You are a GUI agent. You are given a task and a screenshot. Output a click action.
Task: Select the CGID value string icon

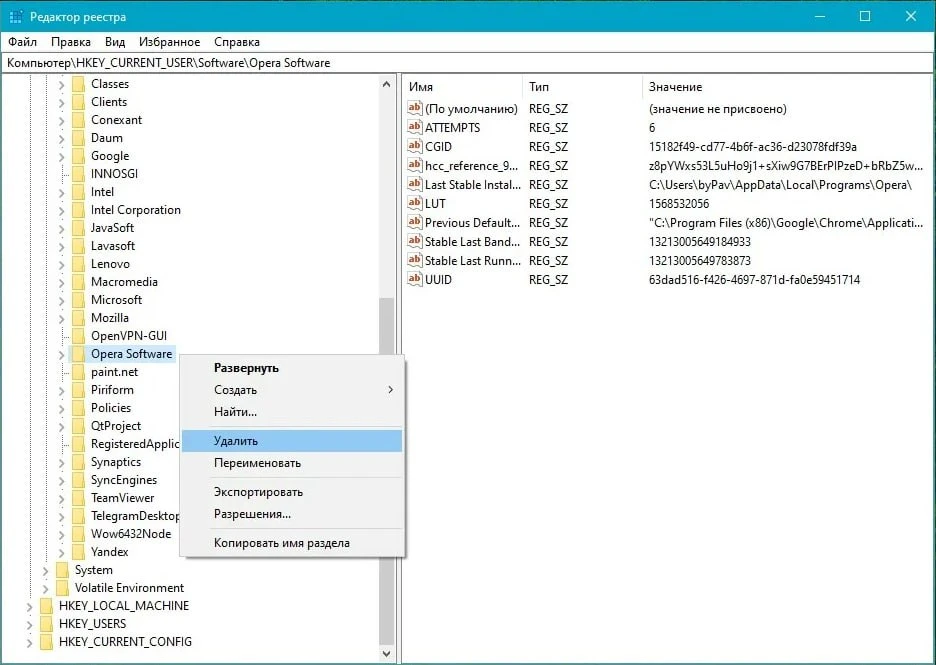point(414,146)
